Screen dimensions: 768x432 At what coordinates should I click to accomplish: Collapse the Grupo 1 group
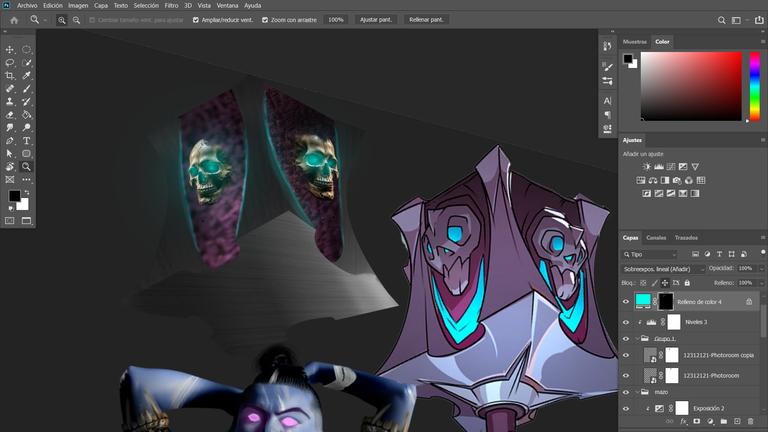tap(638, 338)
